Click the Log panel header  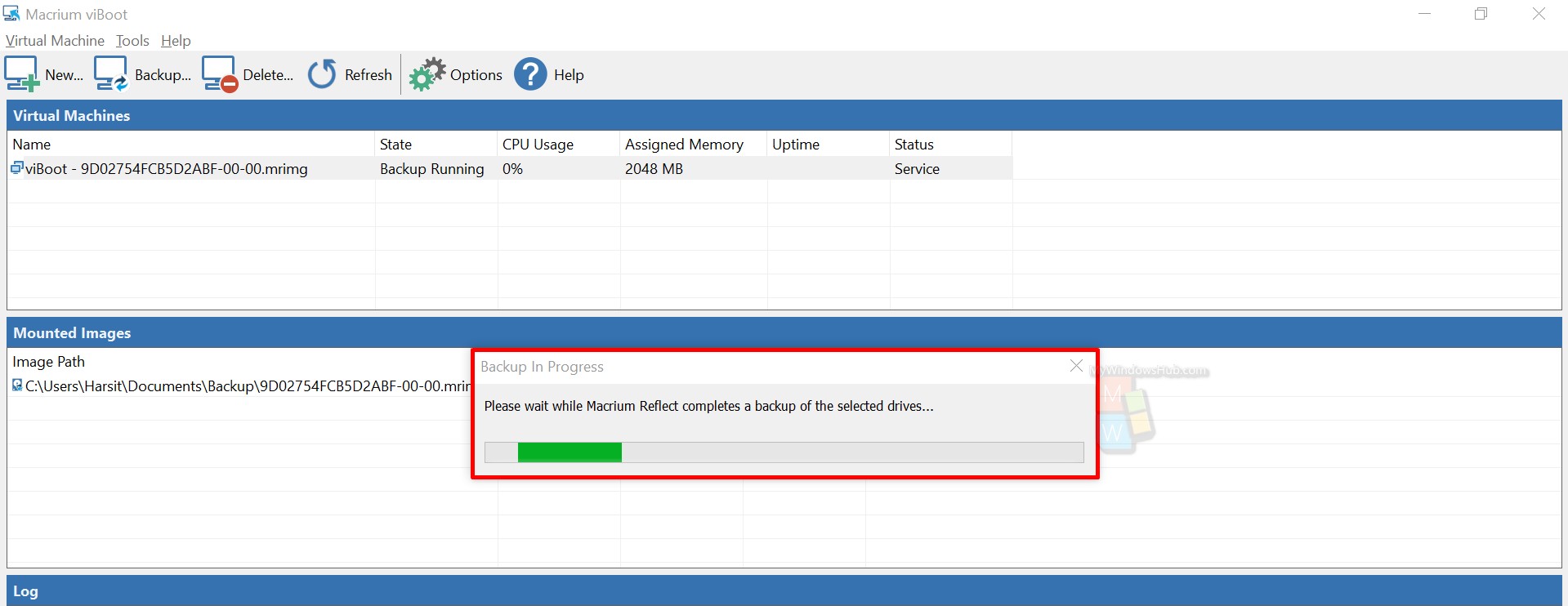tap(784, 590)
